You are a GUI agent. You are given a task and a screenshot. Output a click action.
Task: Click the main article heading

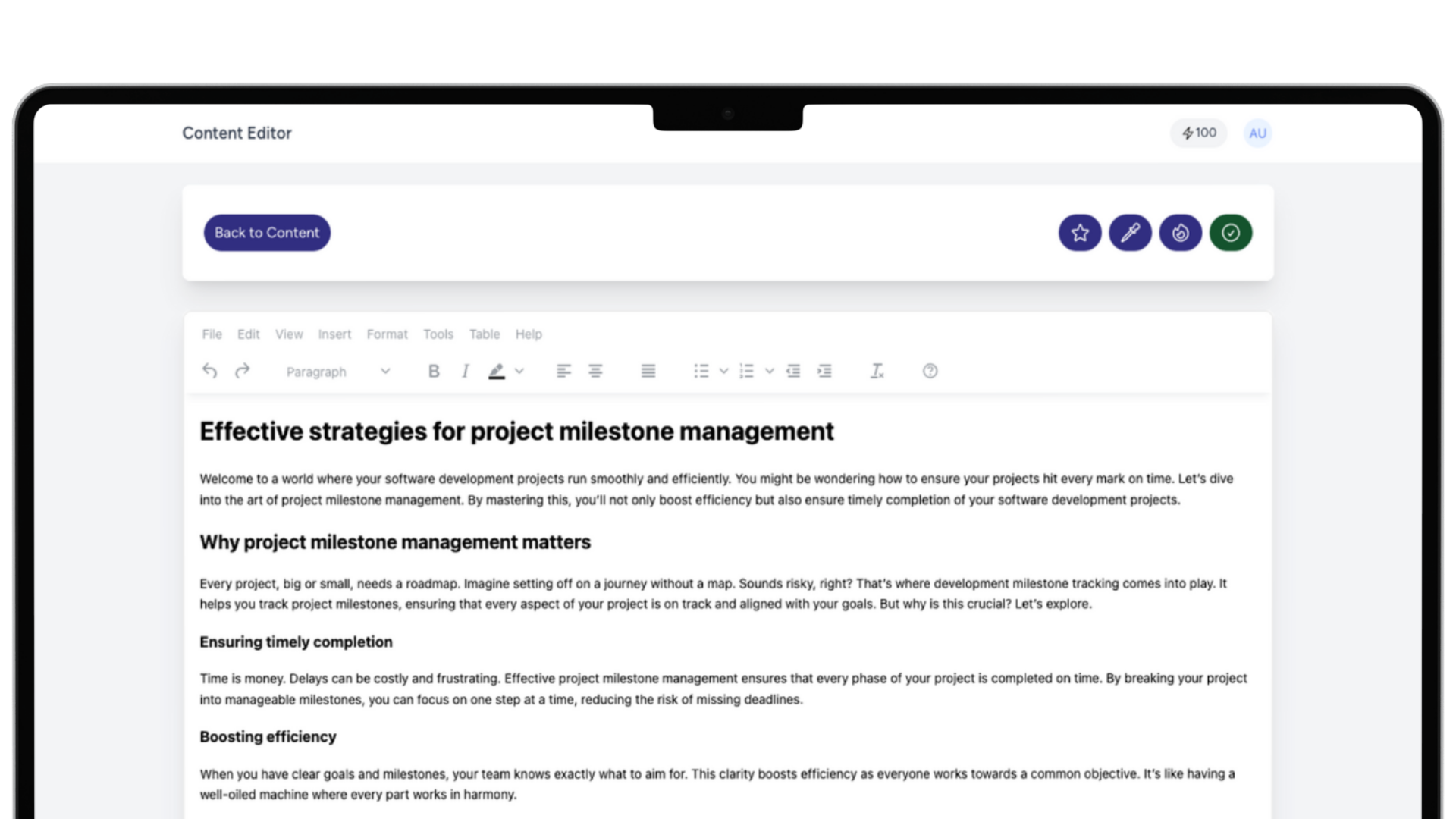(516, 431)
